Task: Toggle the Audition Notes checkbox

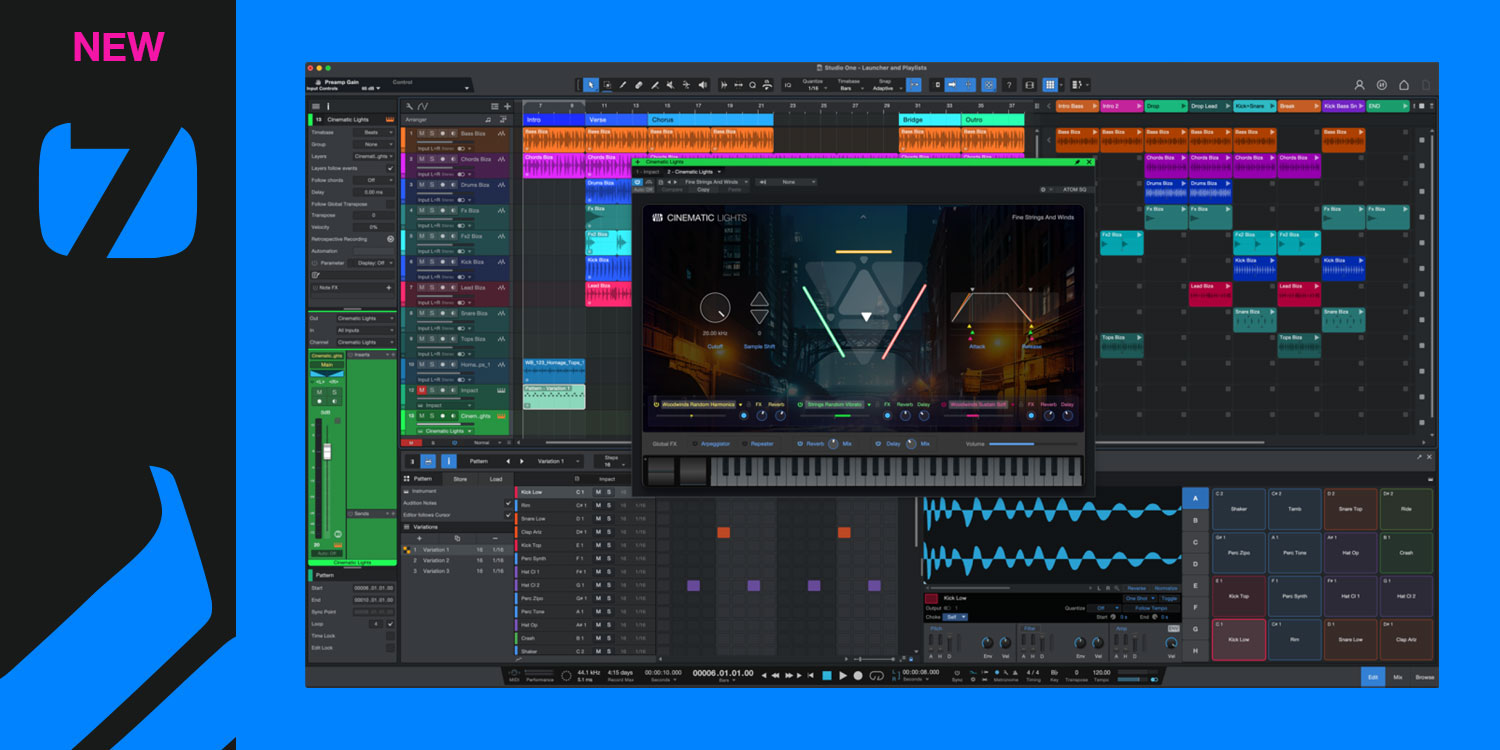Action: (x=508, y=503)
